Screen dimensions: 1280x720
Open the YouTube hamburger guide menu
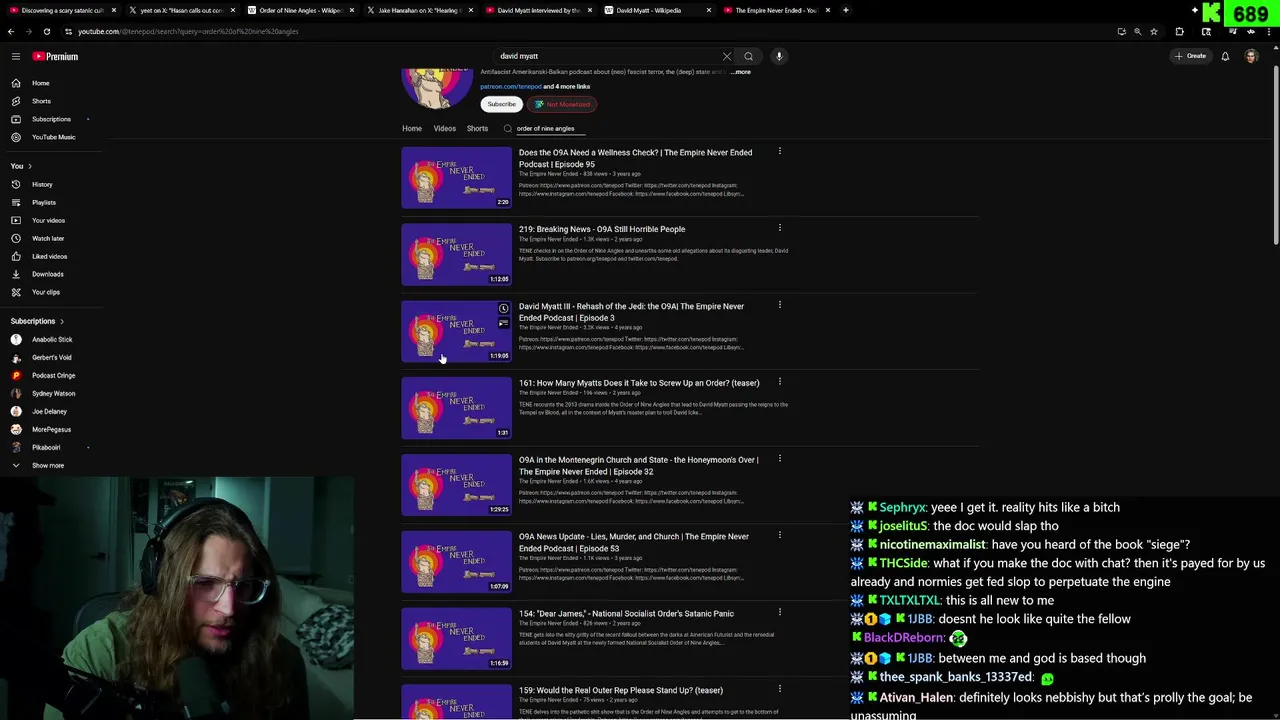tap(14, 56)
